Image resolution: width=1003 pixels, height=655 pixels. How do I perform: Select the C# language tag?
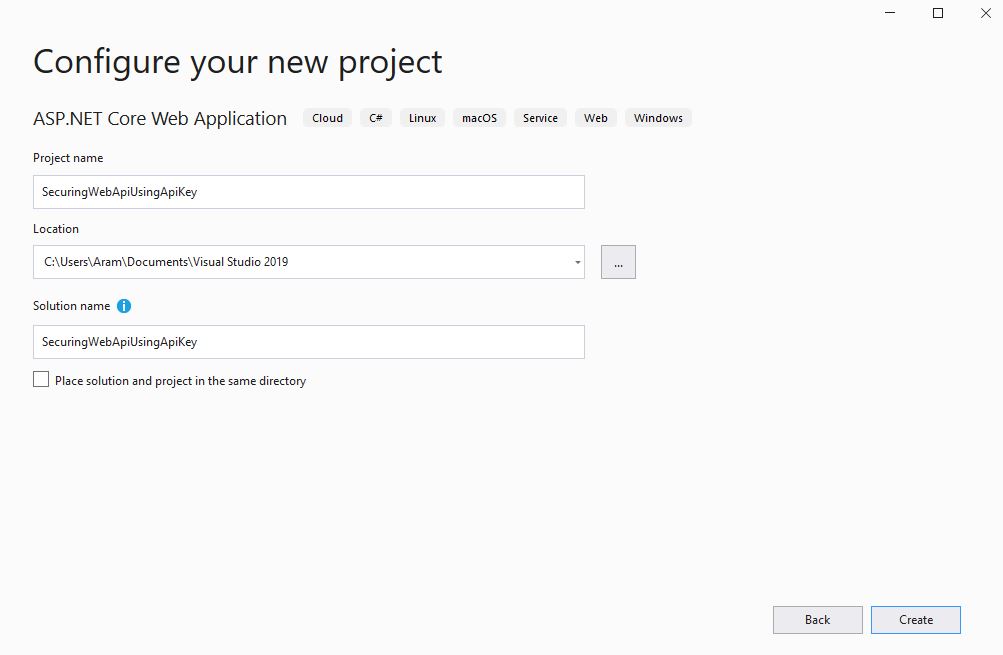coord(375,117)
